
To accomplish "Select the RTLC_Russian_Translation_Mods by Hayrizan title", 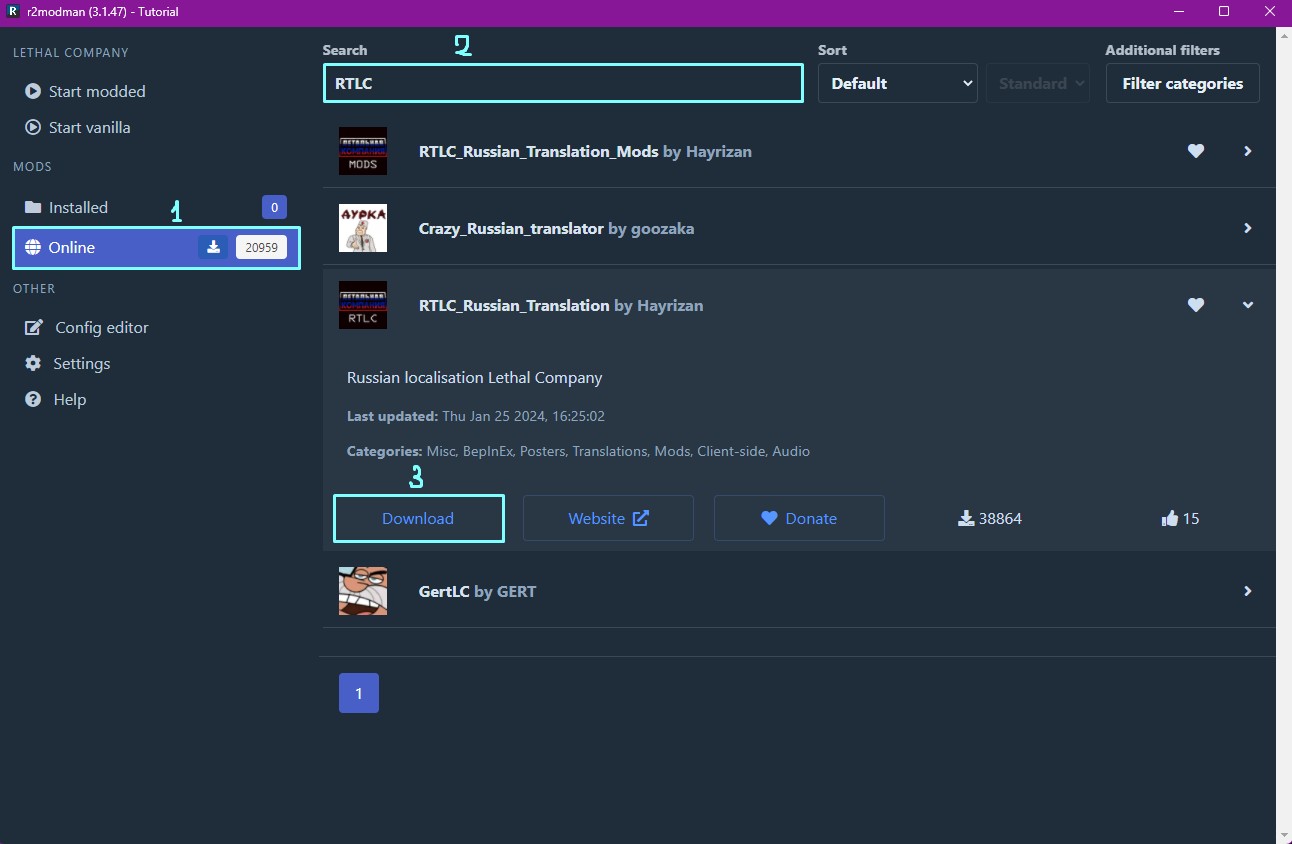I will tap(585, 151).
